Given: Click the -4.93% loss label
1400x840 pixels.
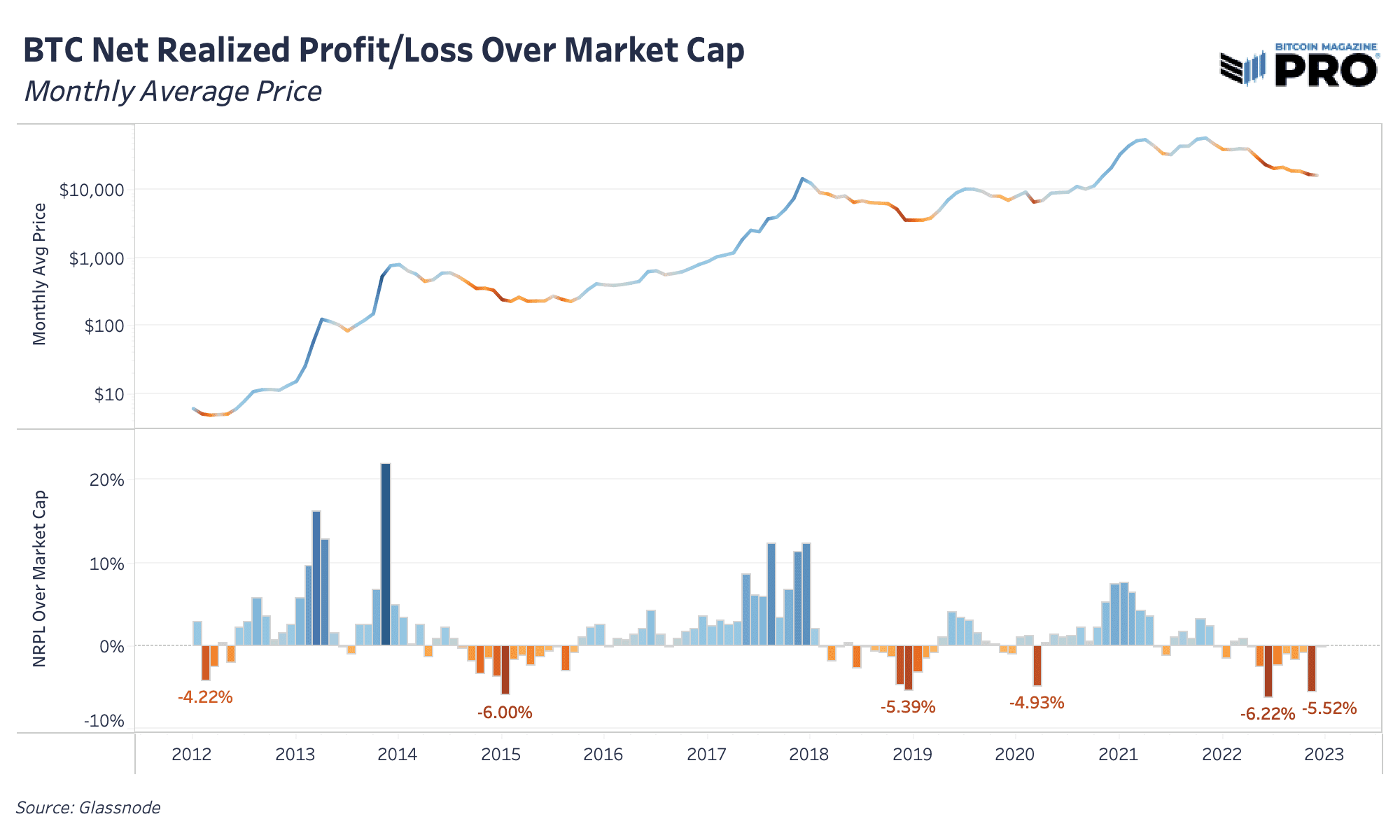Looking at the screenshot, I should tap(1037, 703).
